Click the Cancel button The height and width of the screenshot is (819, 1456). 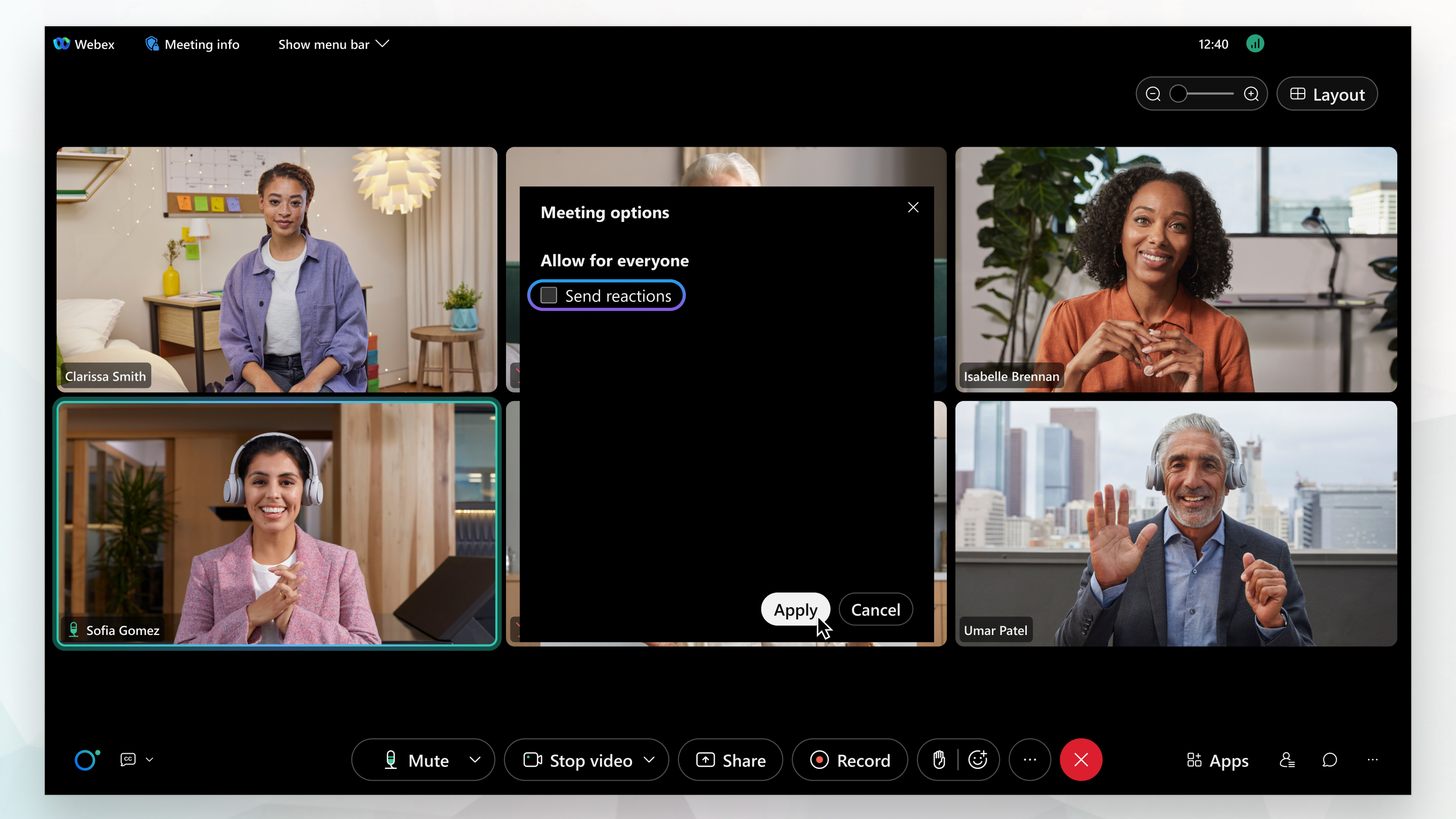875,609
